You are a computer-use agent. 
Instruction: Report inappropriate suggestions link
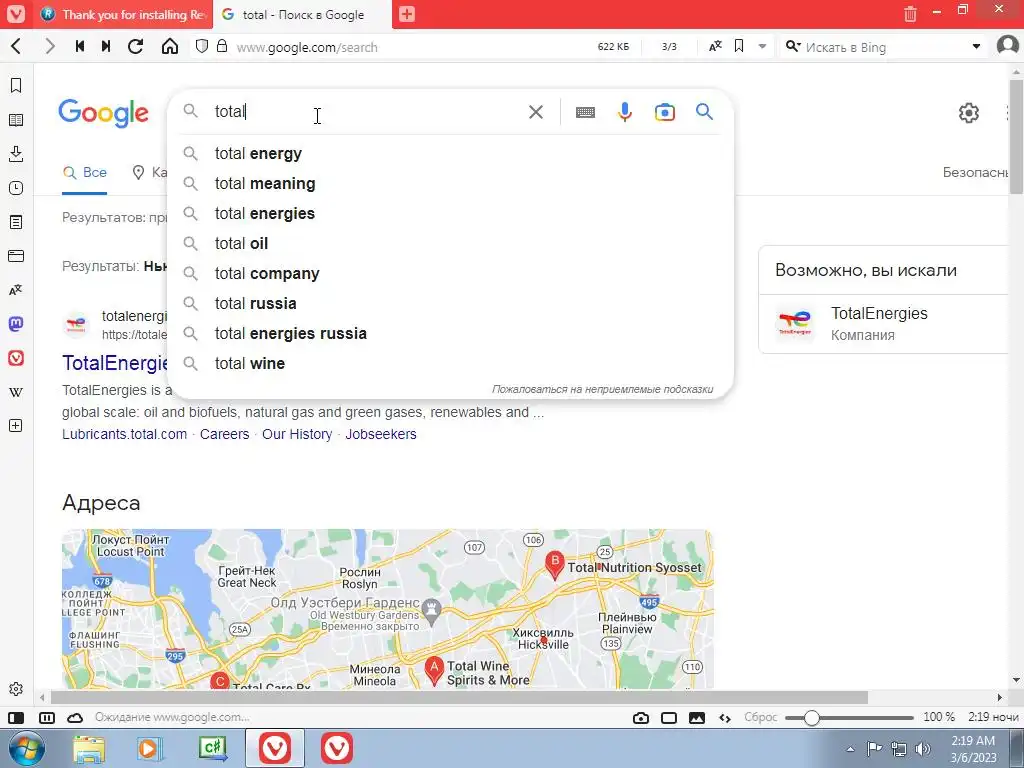point(602,389)
